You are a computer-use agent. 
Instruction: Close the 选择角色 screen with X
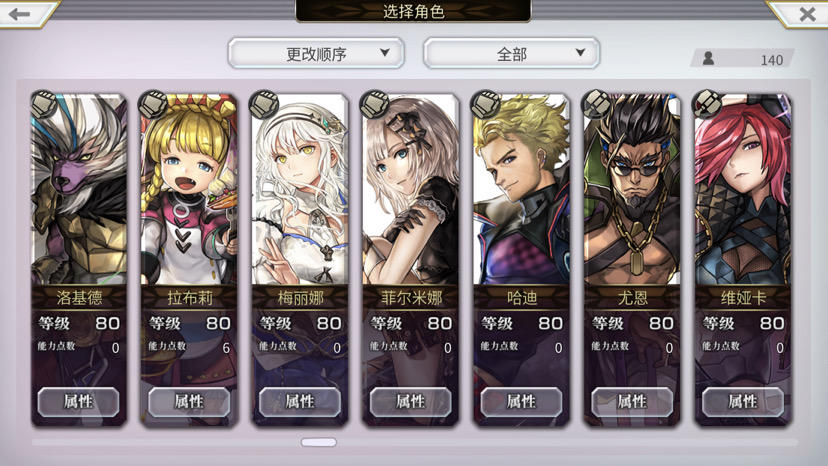(807, 14)
